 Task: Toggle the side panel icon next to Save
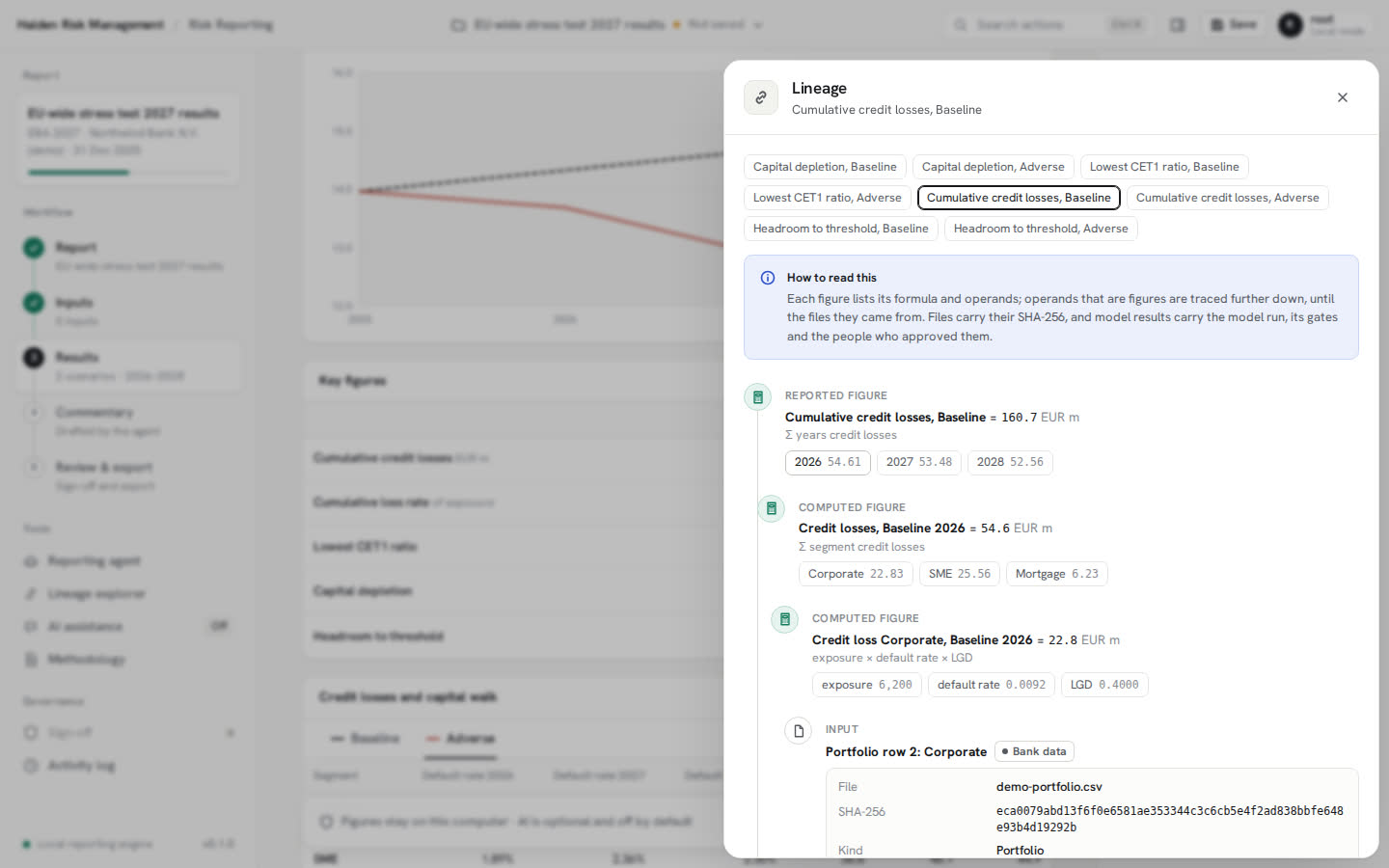[x=1178, y=24]
